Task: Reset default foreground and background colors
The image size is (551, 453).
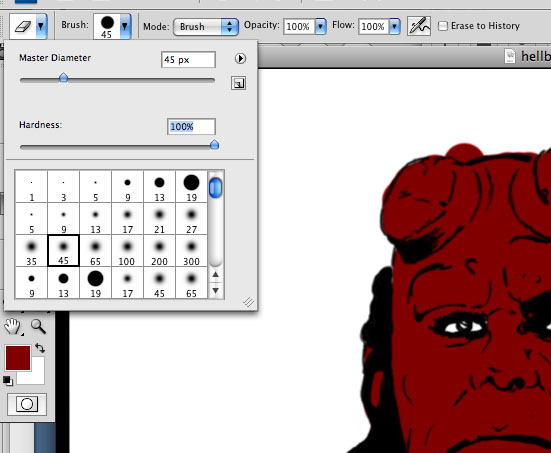Action: point(7,380)
